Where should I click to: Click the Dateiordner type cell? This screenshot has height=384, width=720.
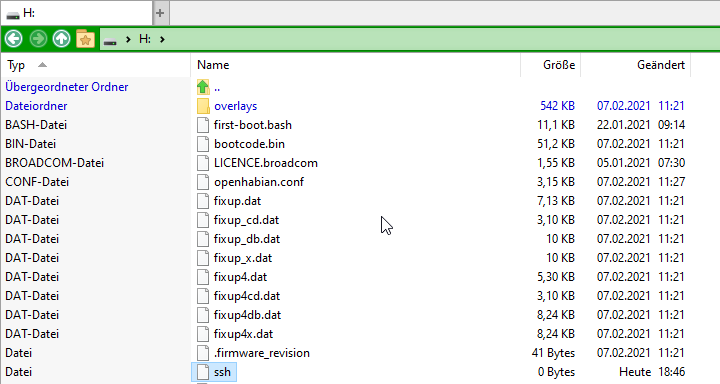click(x=36, y=106)
